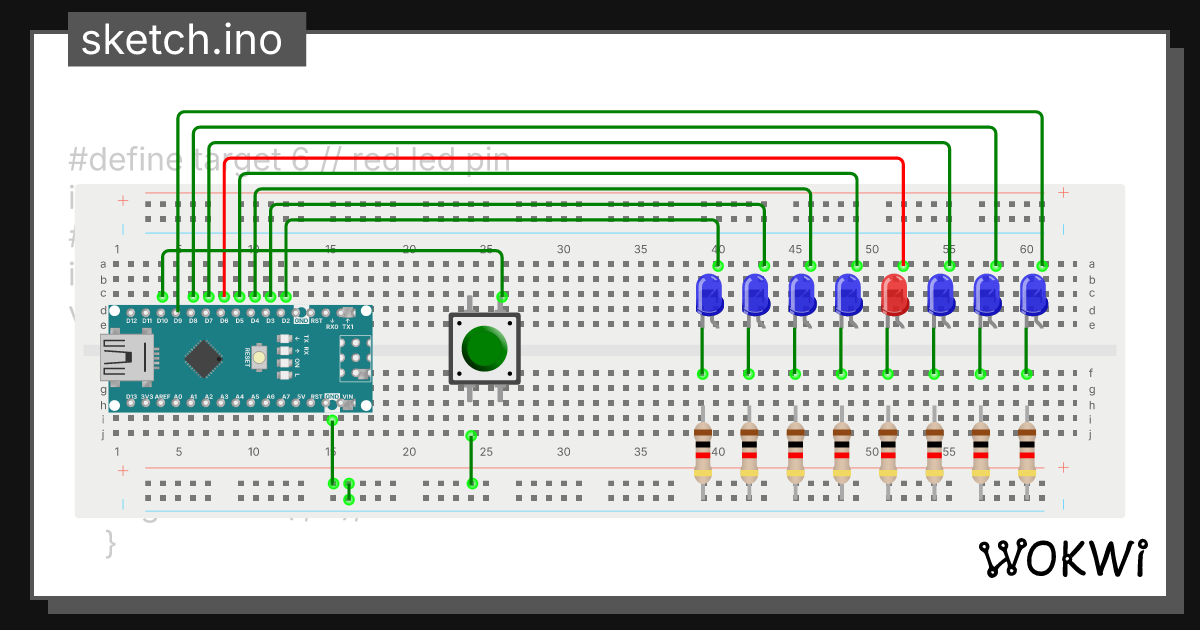
Task: Click the green pushbutton cap
Action: 485,348
